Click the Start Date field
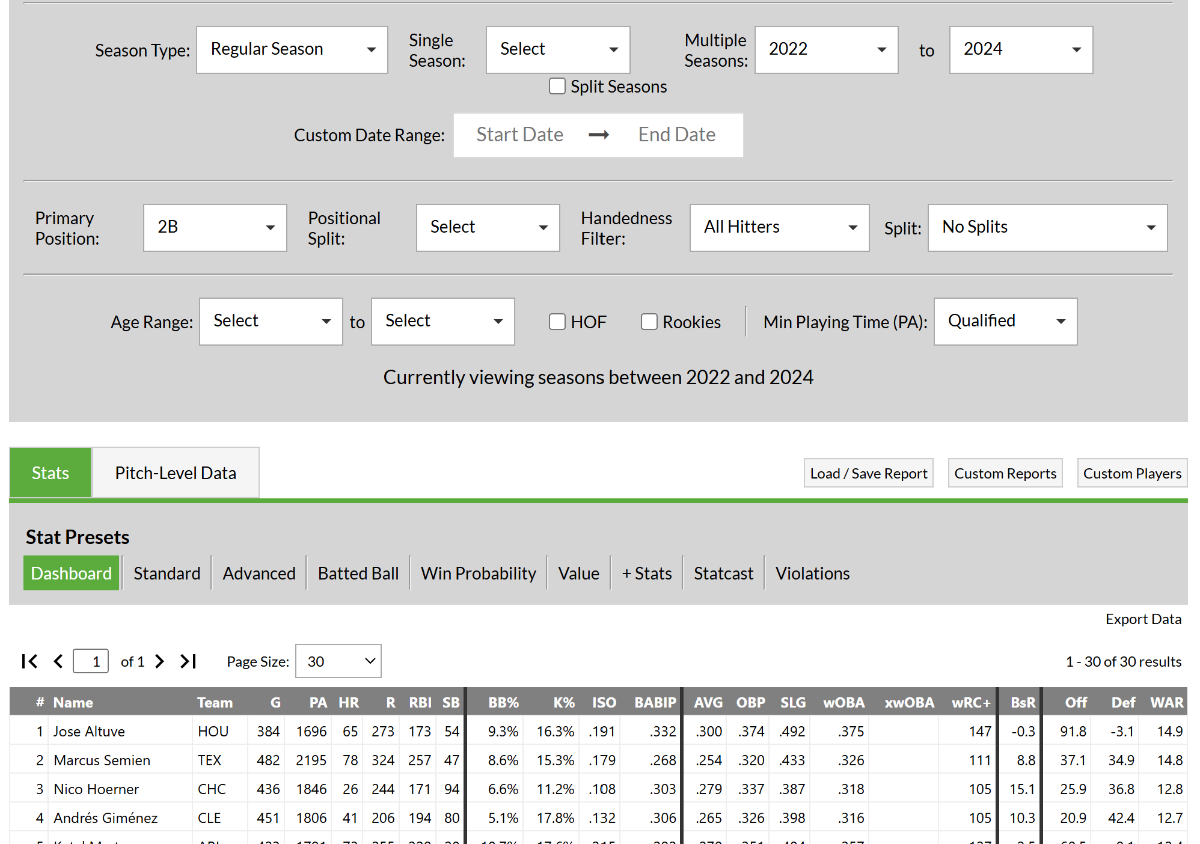 click(x=520, y=135)
